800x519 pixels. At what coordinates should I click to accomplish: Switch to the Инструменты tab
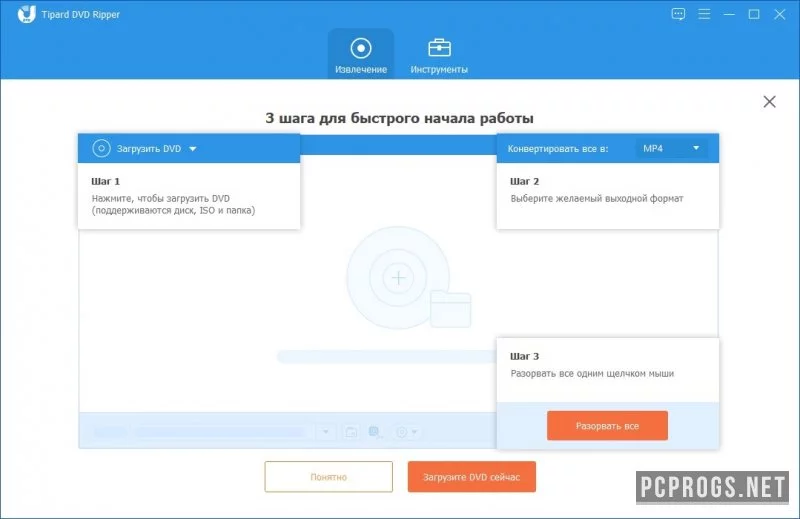(x=439, y=55)
